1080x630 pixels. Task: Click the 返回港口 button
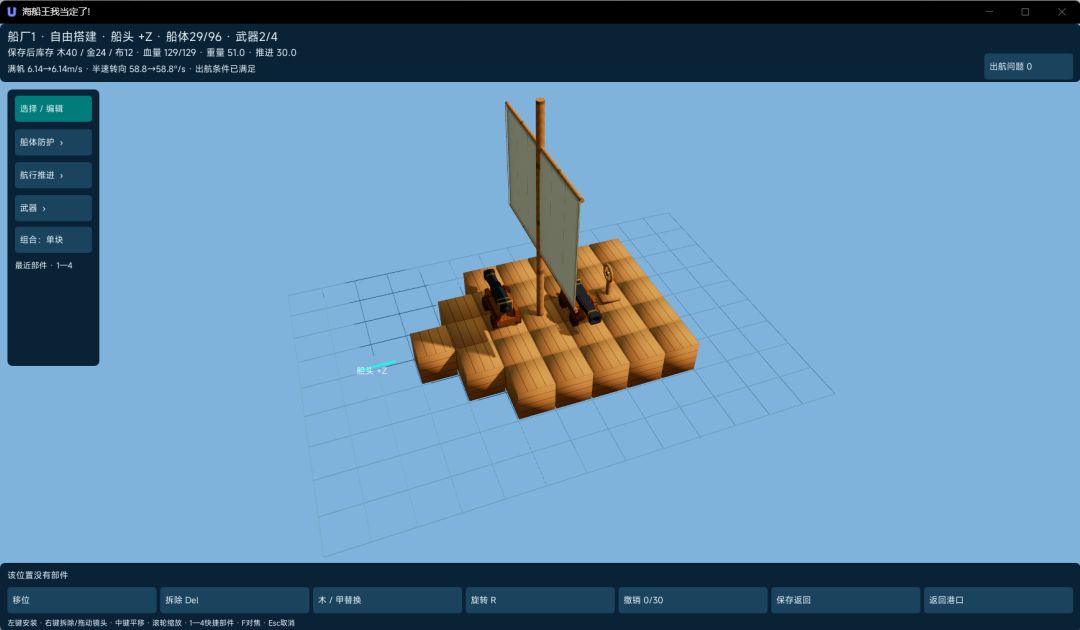[x=998, y=600]
